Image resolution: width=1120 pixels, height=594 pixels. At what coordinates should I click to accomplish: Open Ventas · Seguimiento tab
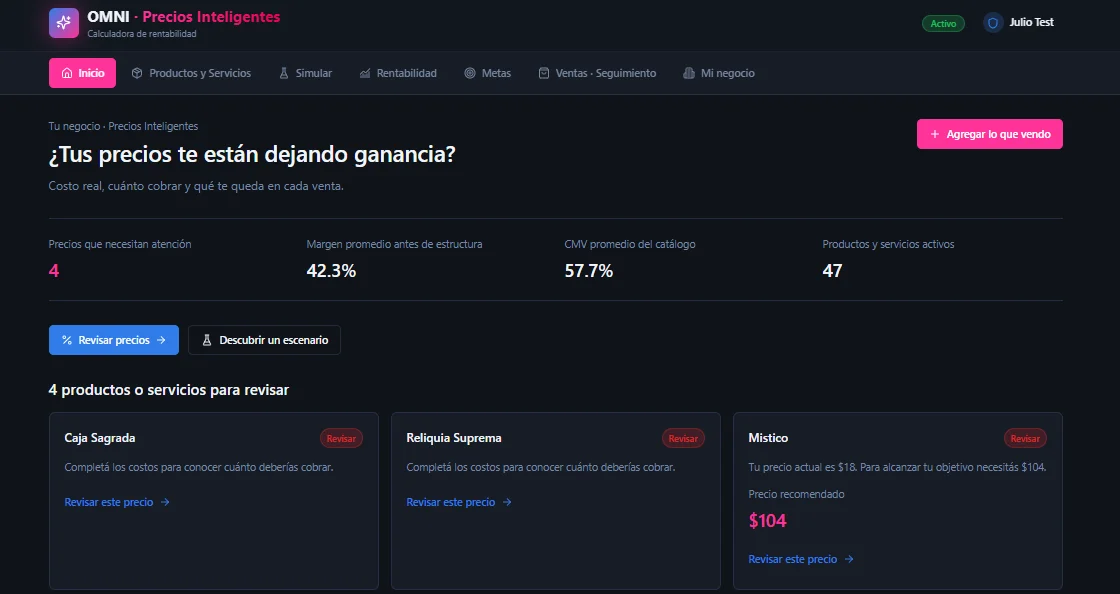pos(597,73)
